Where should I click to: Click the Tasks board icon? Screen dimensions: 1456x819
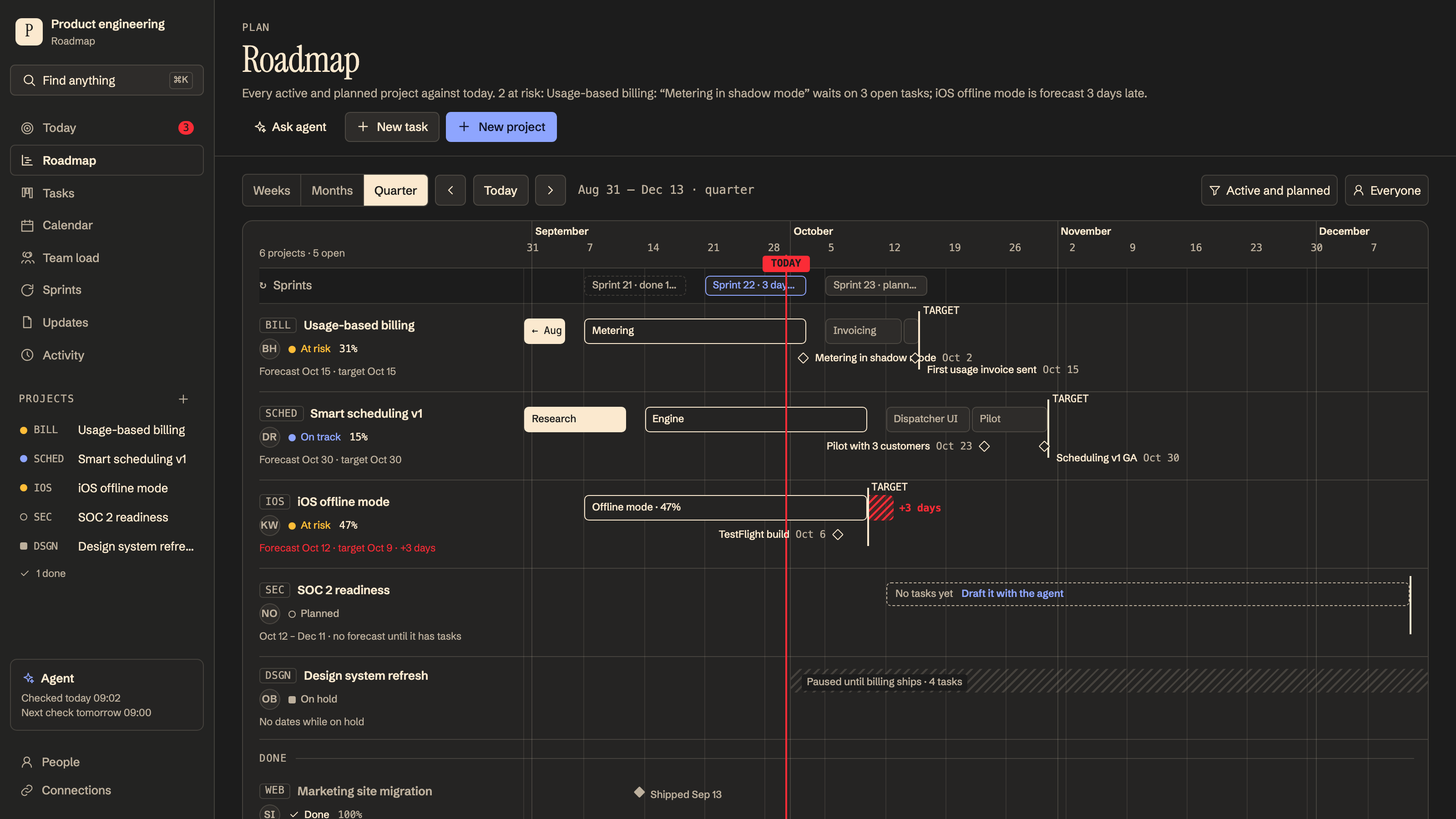(27, 193)
